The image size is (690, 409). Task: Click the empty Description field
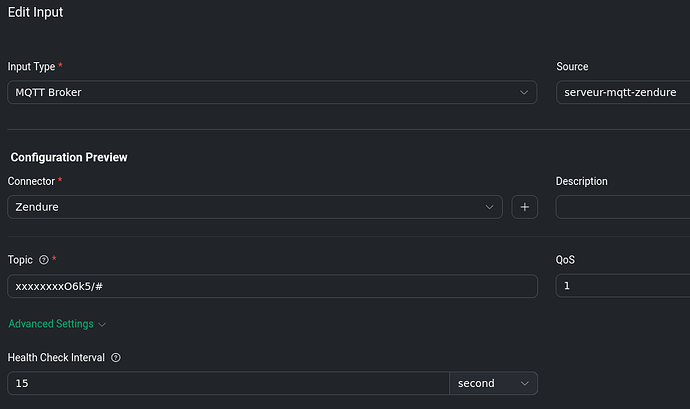click(x=622, y=207)
